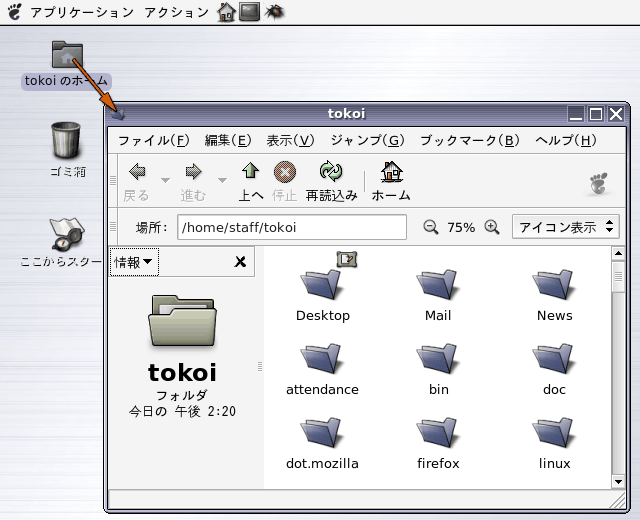The image size is (640, 520).
Task: Expand the forward history dropdown arrow
Action: 222,180
